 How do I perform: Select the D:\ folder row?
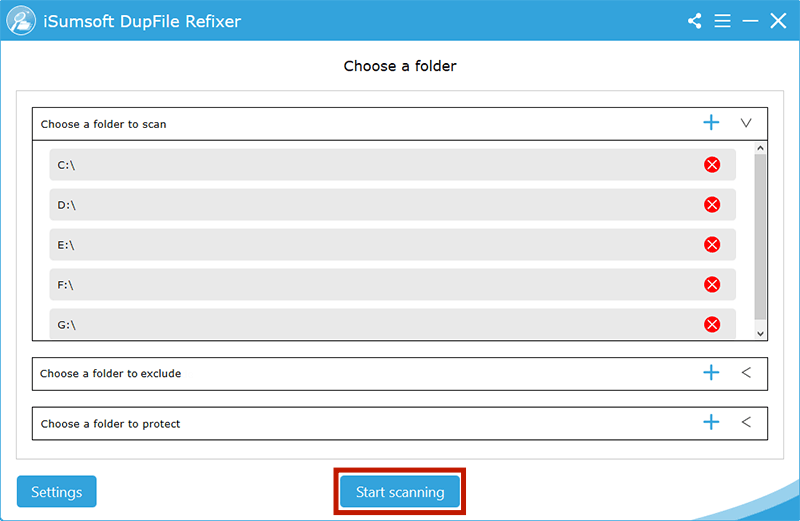coord(392,205)
